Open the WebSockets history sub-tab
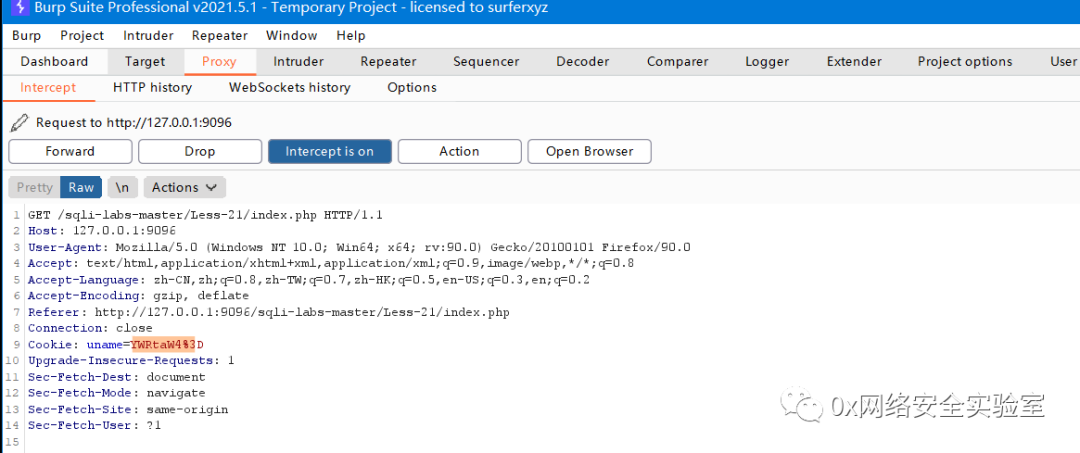The image size is (1080, 453). (x=290, y=87)
